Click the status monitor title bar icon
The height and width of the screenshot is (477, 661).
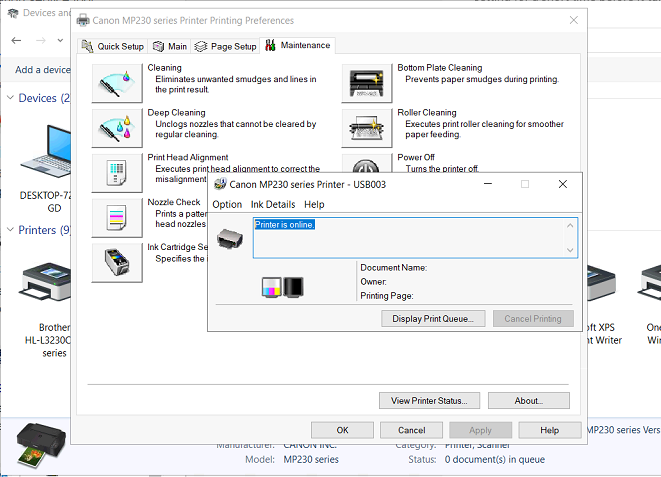click(220, 184)
